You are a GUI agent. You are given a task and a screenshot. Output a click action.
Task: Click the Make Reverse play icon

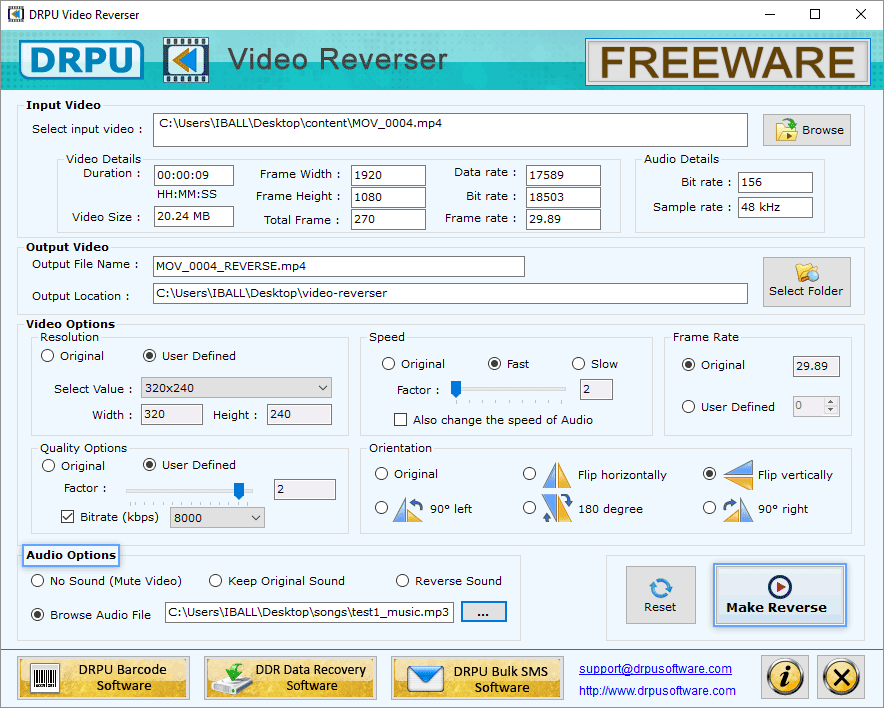pyautogui.click(x=780, y=587)
